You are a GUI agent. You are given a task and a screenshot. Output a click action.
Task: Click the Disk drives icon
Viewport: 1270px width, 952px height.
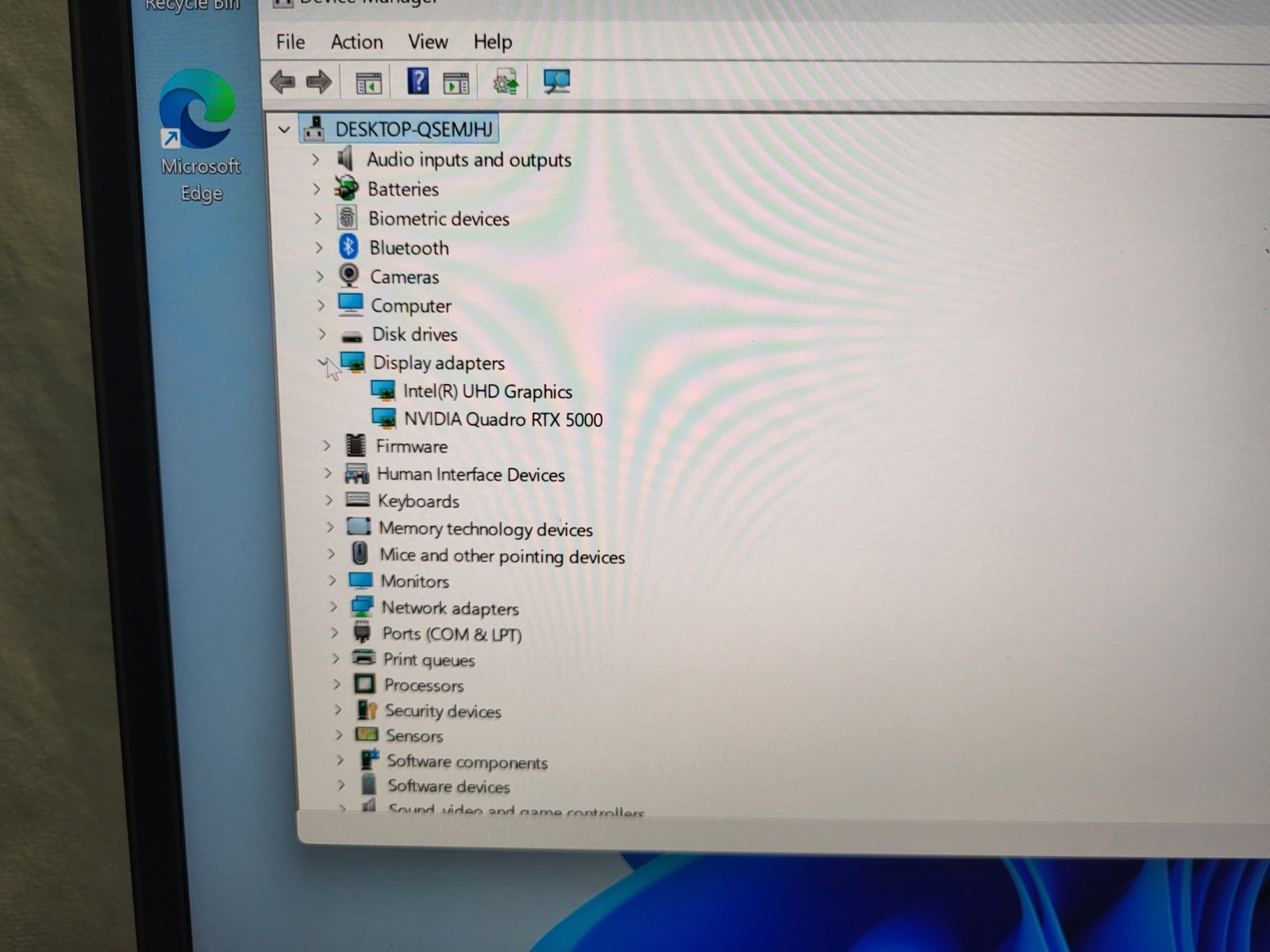click(x=352, y=336)
